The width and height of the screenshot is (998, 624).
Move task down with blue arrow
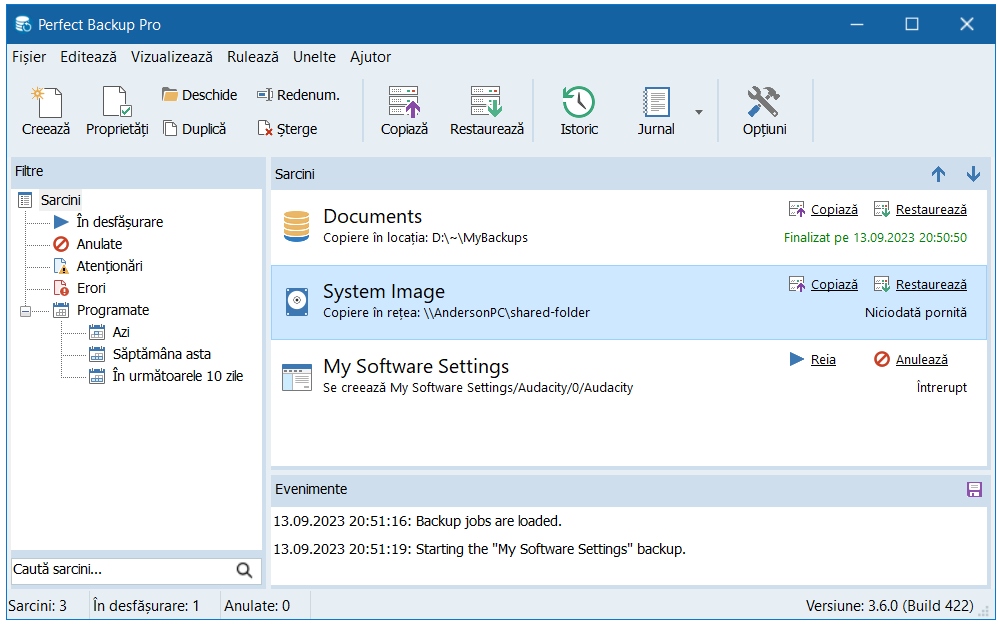click(x=973, y=174)
